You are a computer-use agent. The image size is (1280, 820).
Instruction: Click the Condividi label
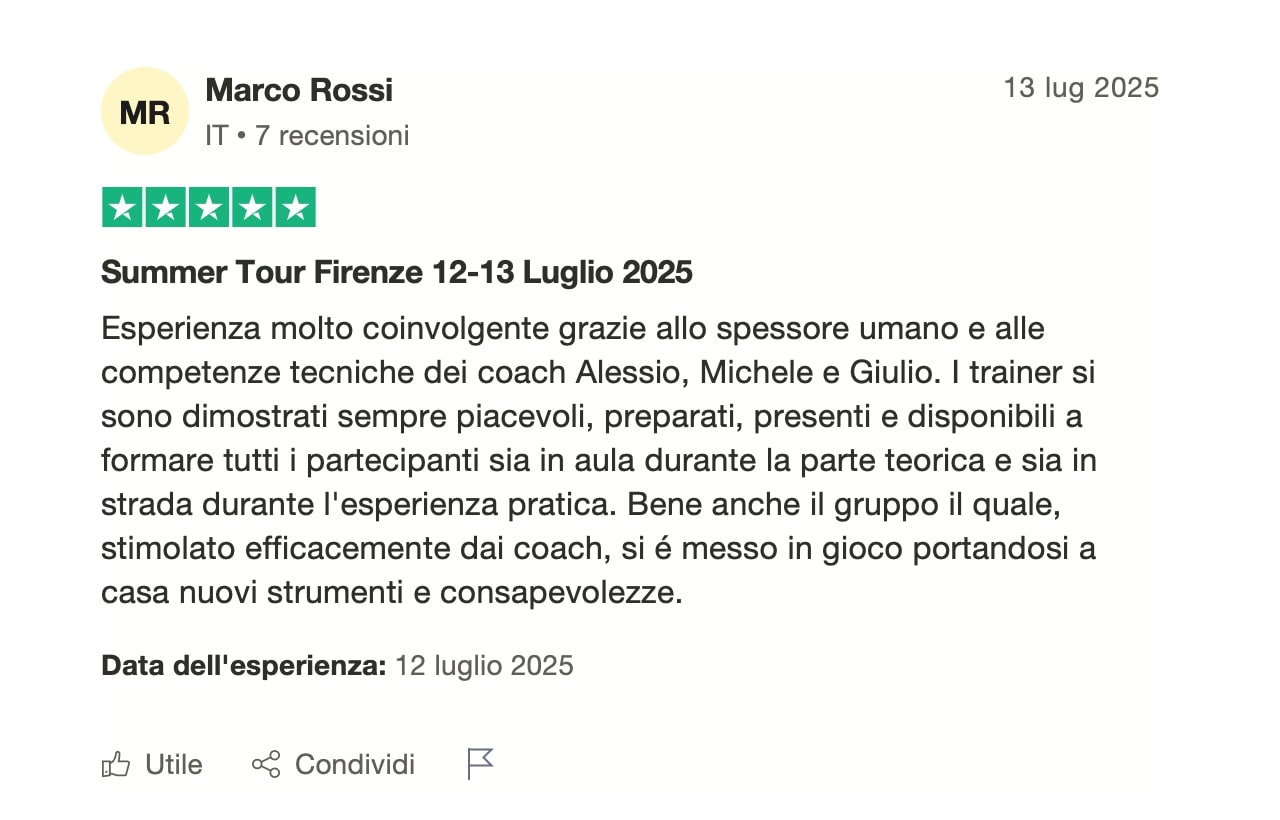click(x=355, y=765)
